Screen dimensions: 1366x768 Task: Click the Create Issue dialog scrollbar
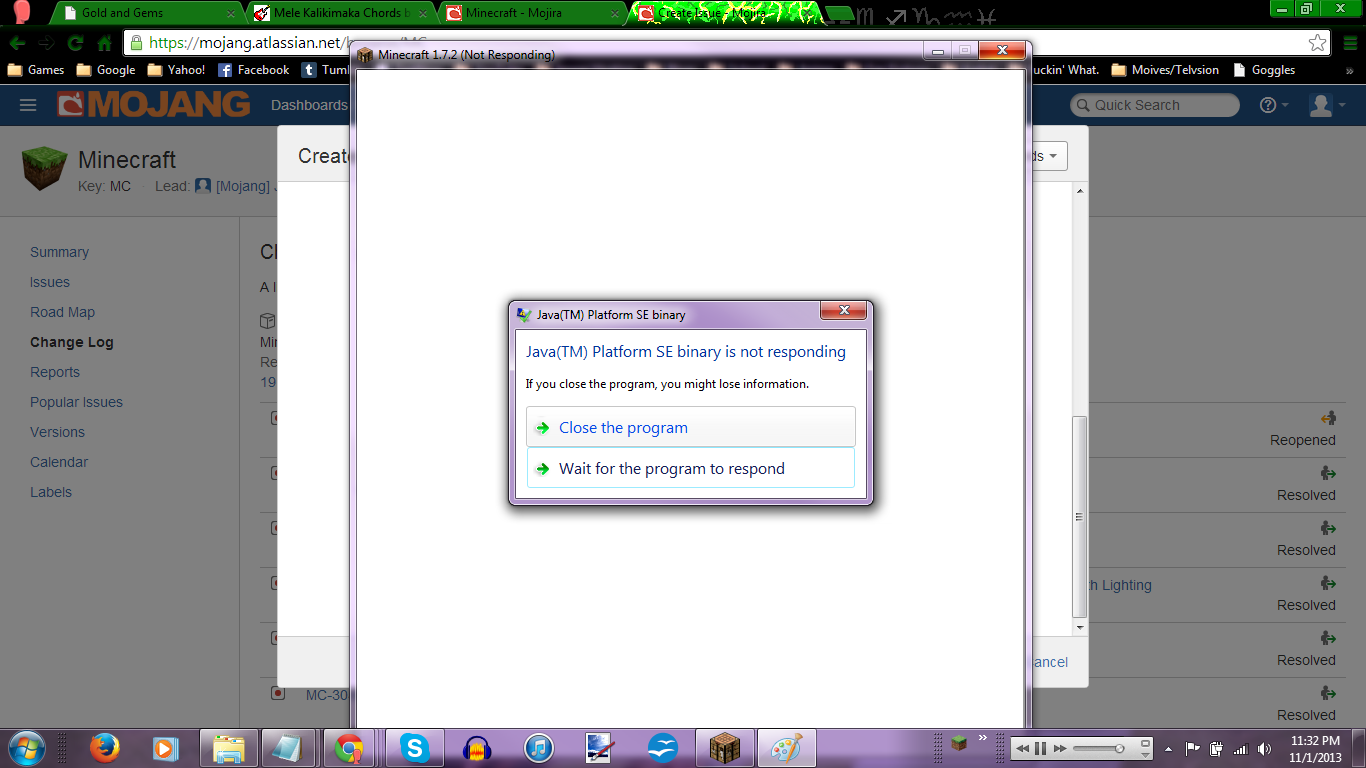coord(1079,516)
